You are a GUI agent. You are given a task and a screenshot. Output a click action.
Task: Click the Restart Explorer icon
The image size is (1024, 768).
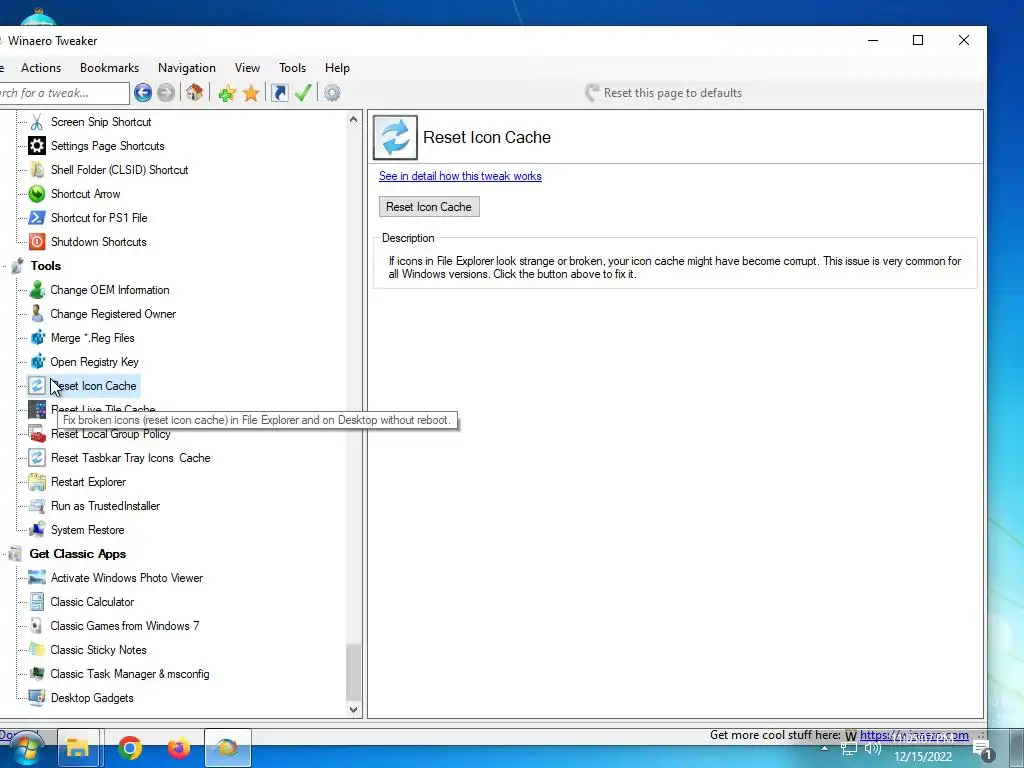click(x=37, y=482)
